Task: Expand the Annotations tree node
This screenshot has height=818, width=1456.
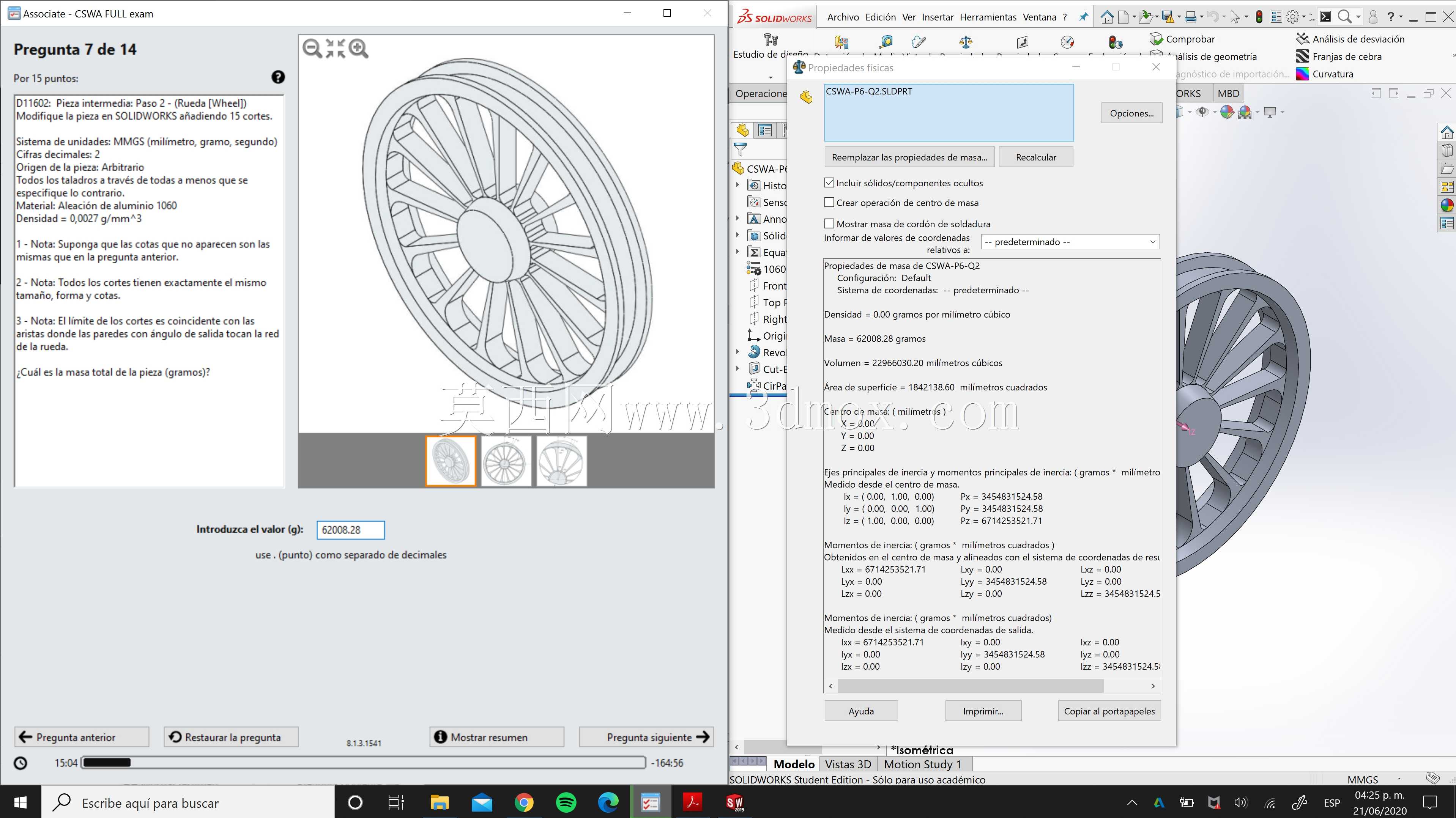Action: pyautogui.click(x=737, y=219)
